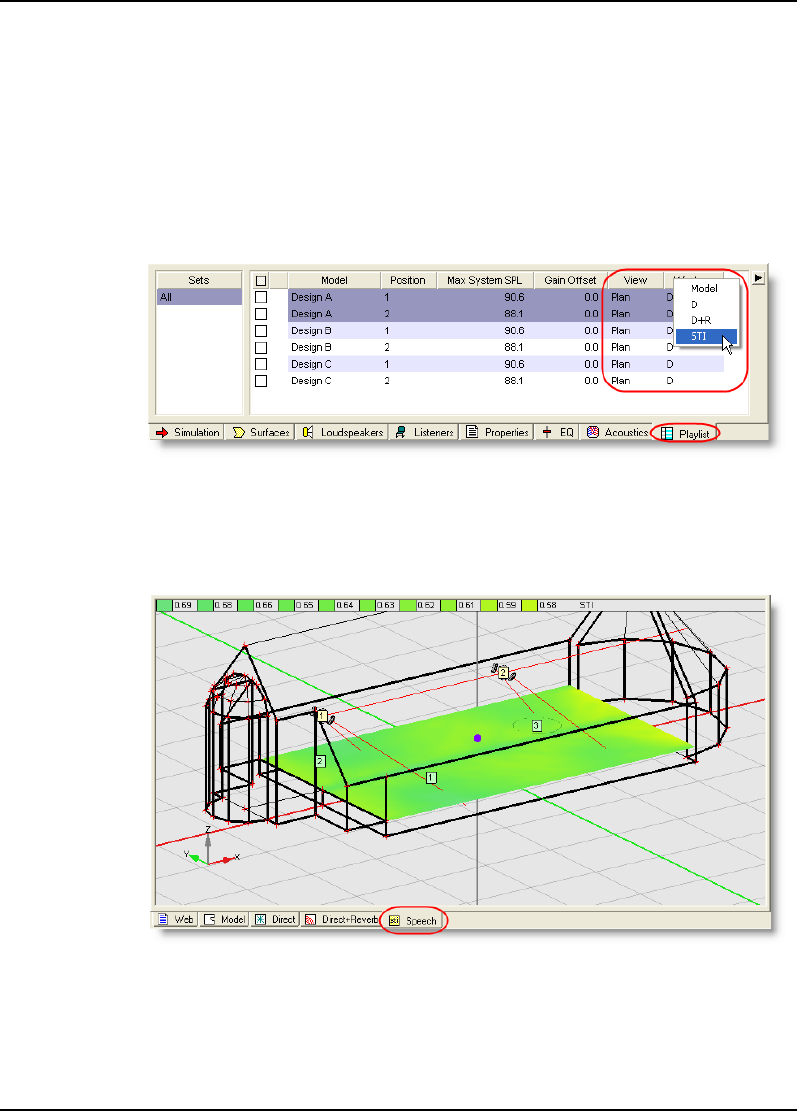This screenshot has height=1111, width=797.
Task: Click the purple dot on the floor map
Action: [x=477, y=738]
